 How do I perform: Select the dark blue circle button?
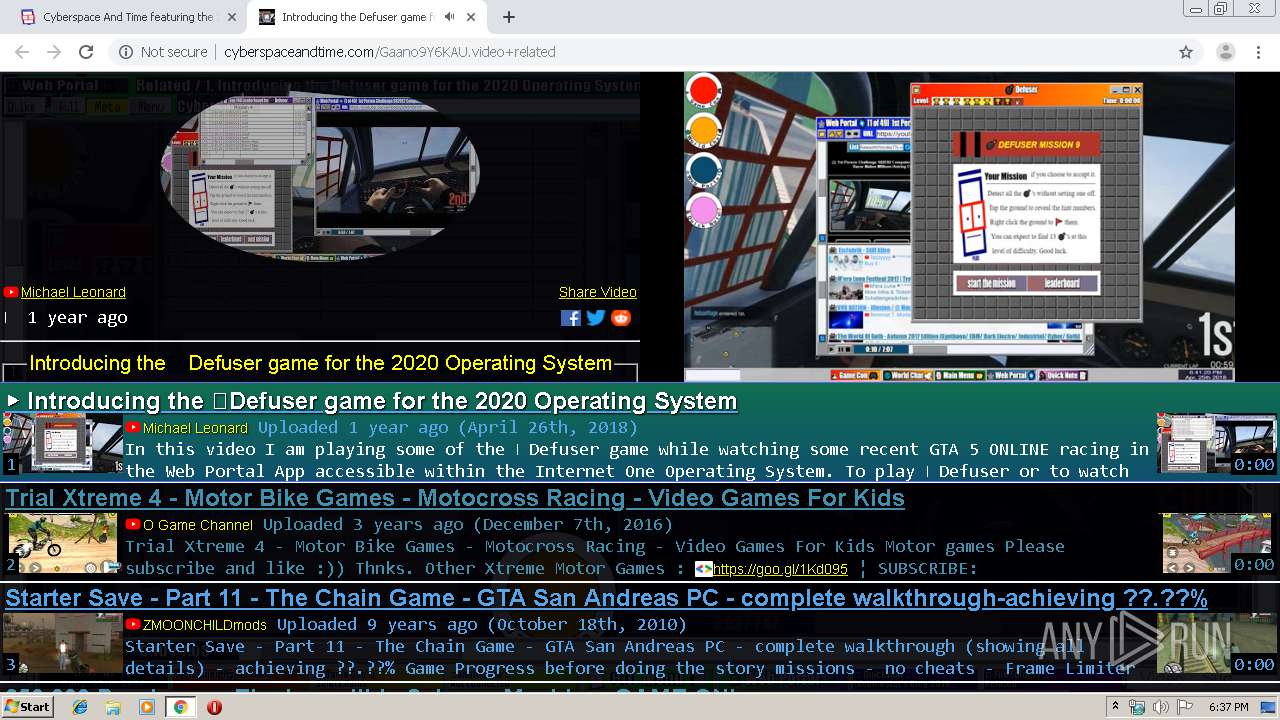click(704, 170)
